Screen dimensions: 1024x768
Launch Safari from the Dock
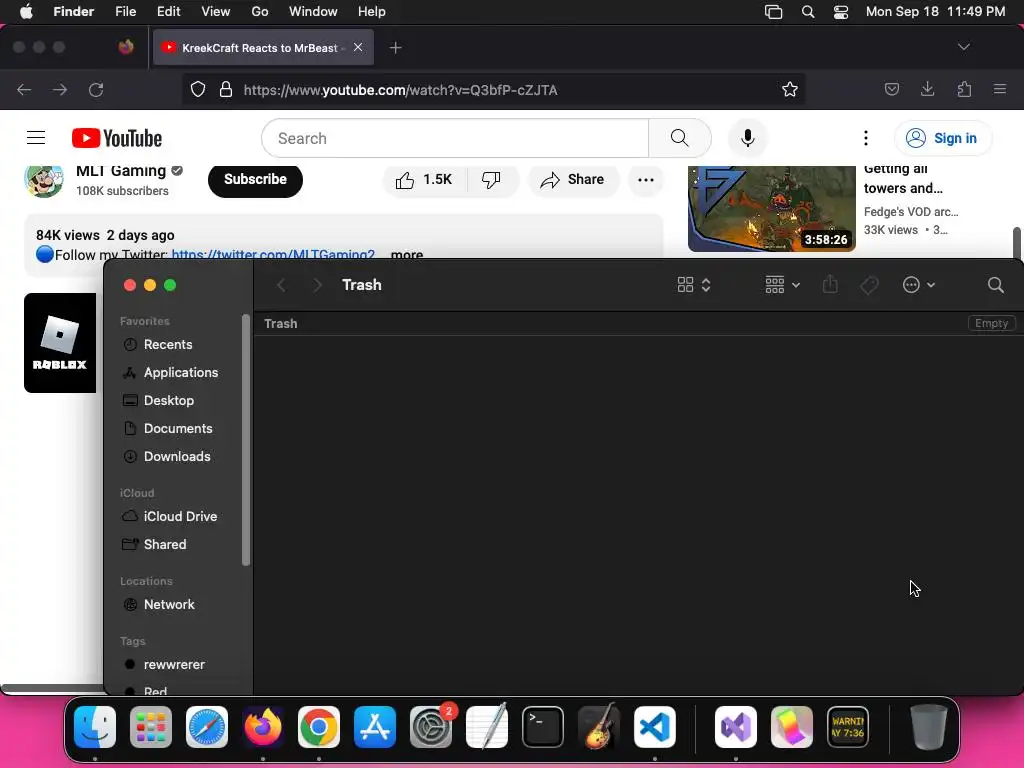pos(207,727)
